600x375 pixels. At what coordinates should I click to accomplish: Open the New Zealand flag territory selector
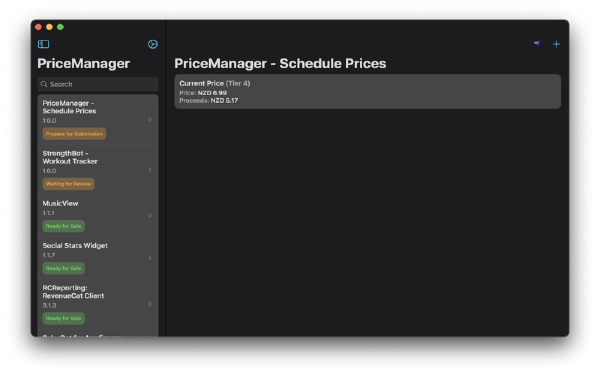pyautogui.click(x=538, y=44)
